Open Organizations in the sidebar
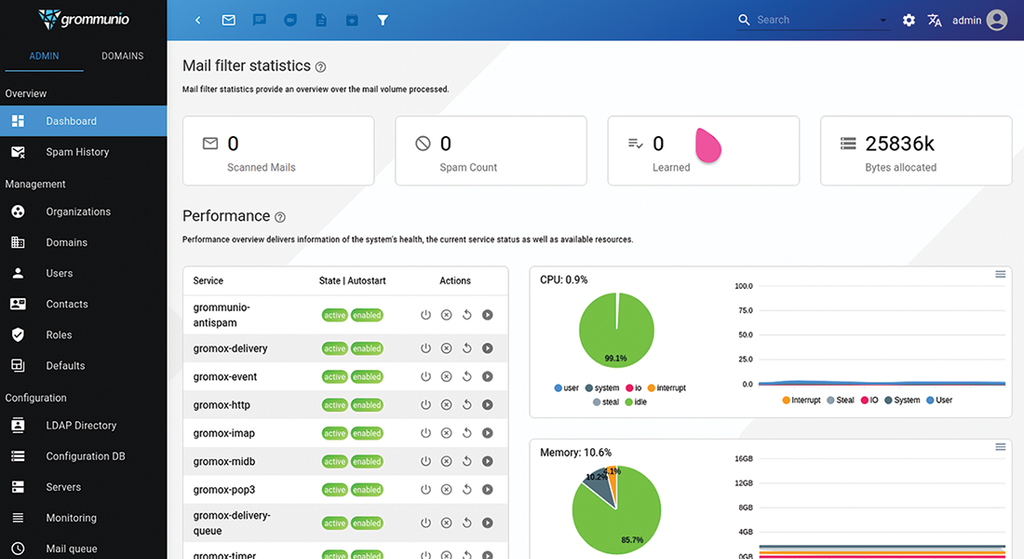1024x559 pixels. coord(84,212)
